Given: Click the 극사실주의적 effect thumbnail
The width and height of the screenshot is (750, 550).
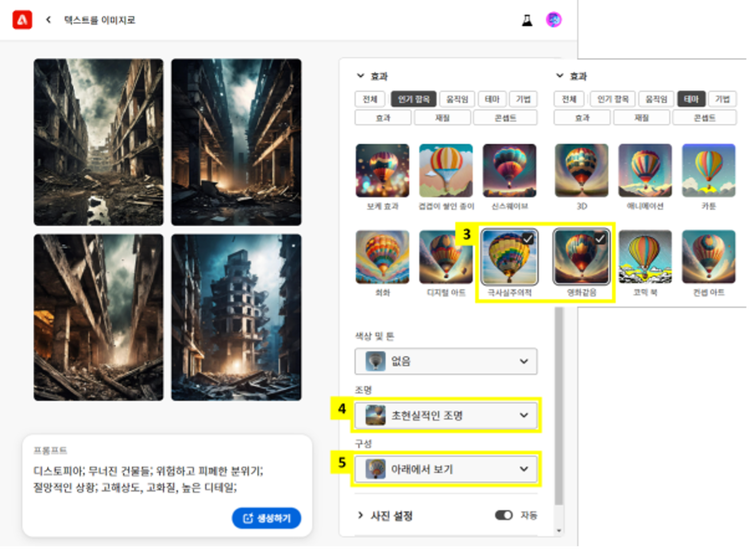Looking at the screenshot, I should pyautogui.click(x=509, y=257).
